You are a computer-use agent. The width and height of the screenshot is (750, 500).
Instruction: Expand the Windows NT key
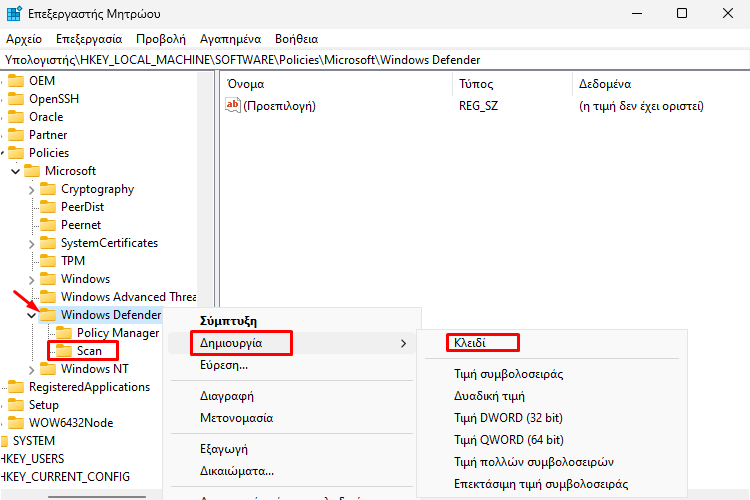coord(32,370)
